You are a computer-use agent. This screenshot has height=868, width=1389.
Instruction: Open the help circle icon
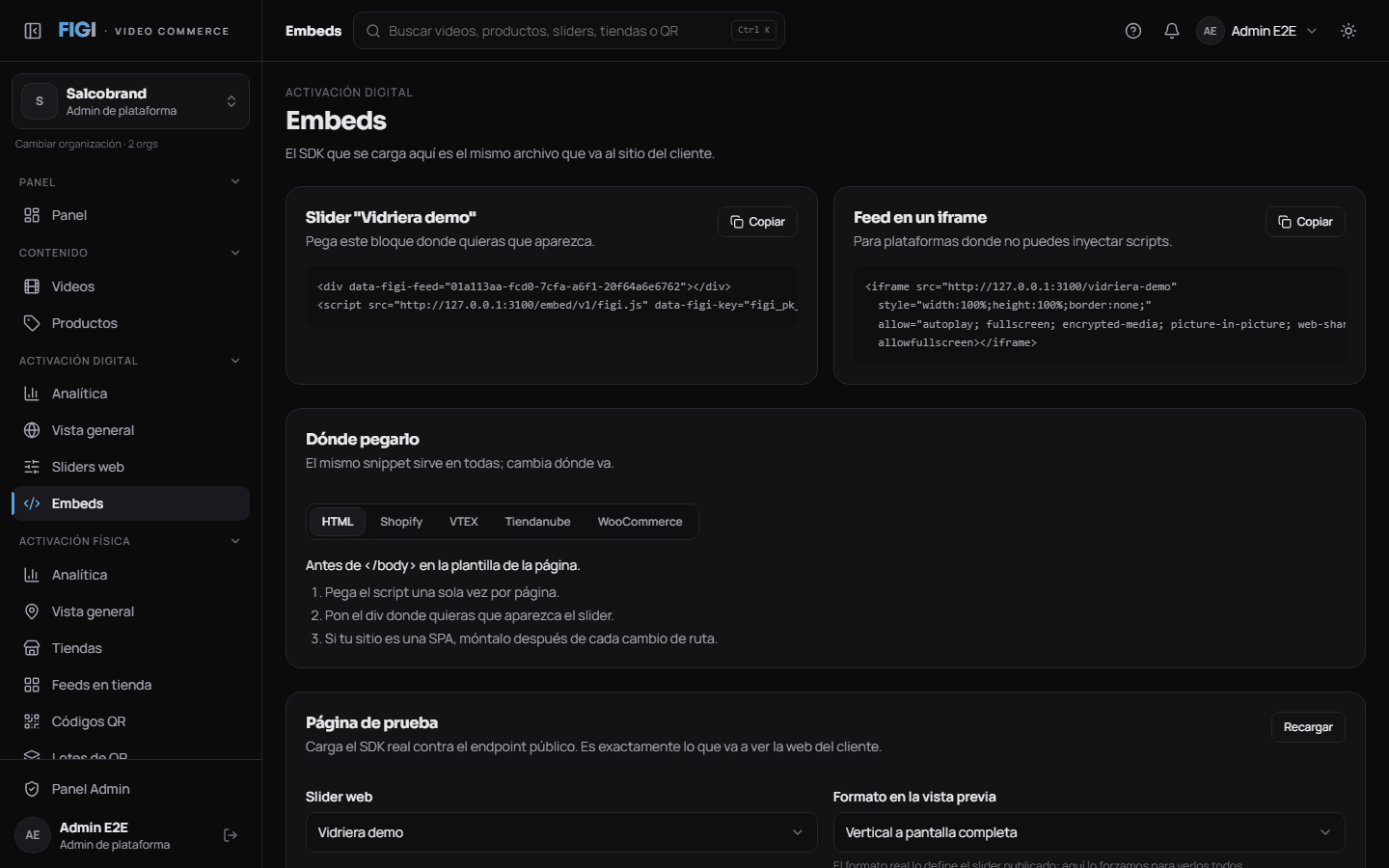tap(1133, 31)
